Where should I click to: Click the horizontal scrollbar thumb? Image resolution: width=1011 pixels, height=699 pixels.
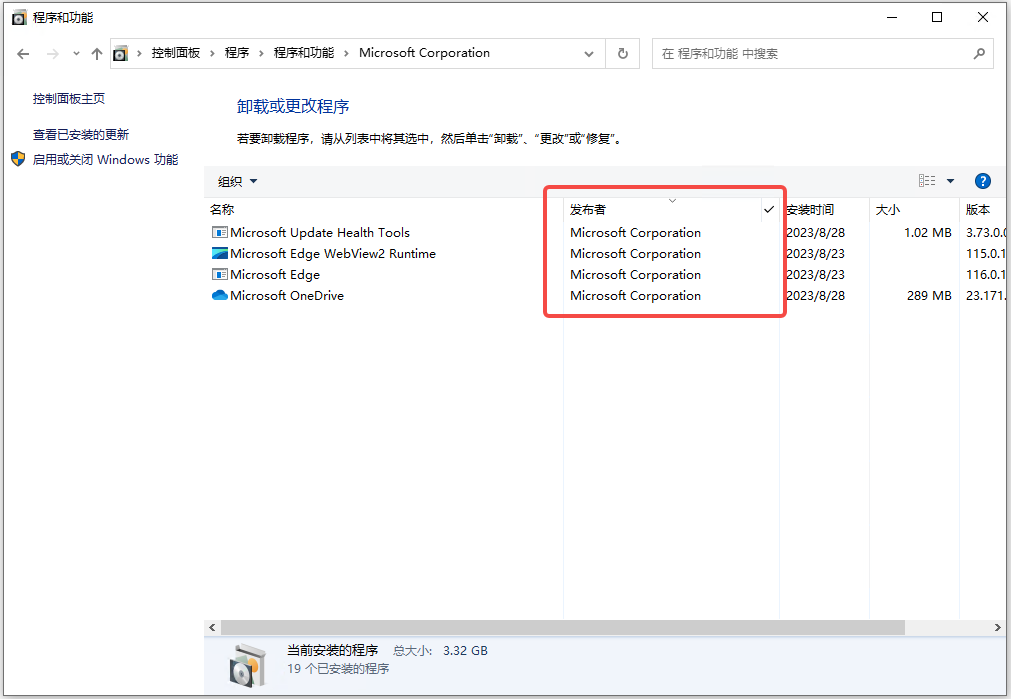point(562,627)
